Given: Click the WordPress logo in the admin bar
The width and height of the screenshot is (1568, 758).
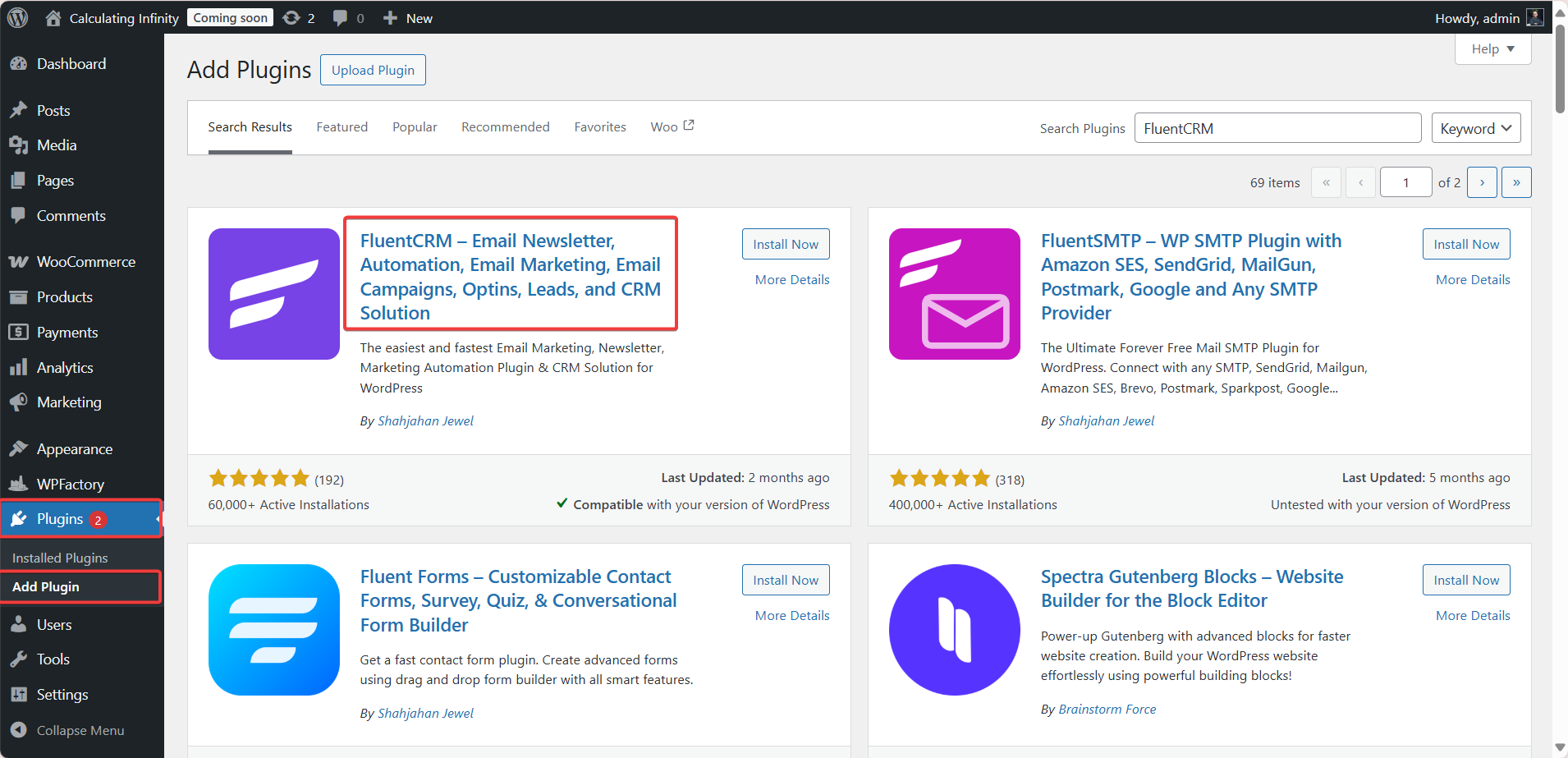Looking at the screenshot, I should click(17, 17).
